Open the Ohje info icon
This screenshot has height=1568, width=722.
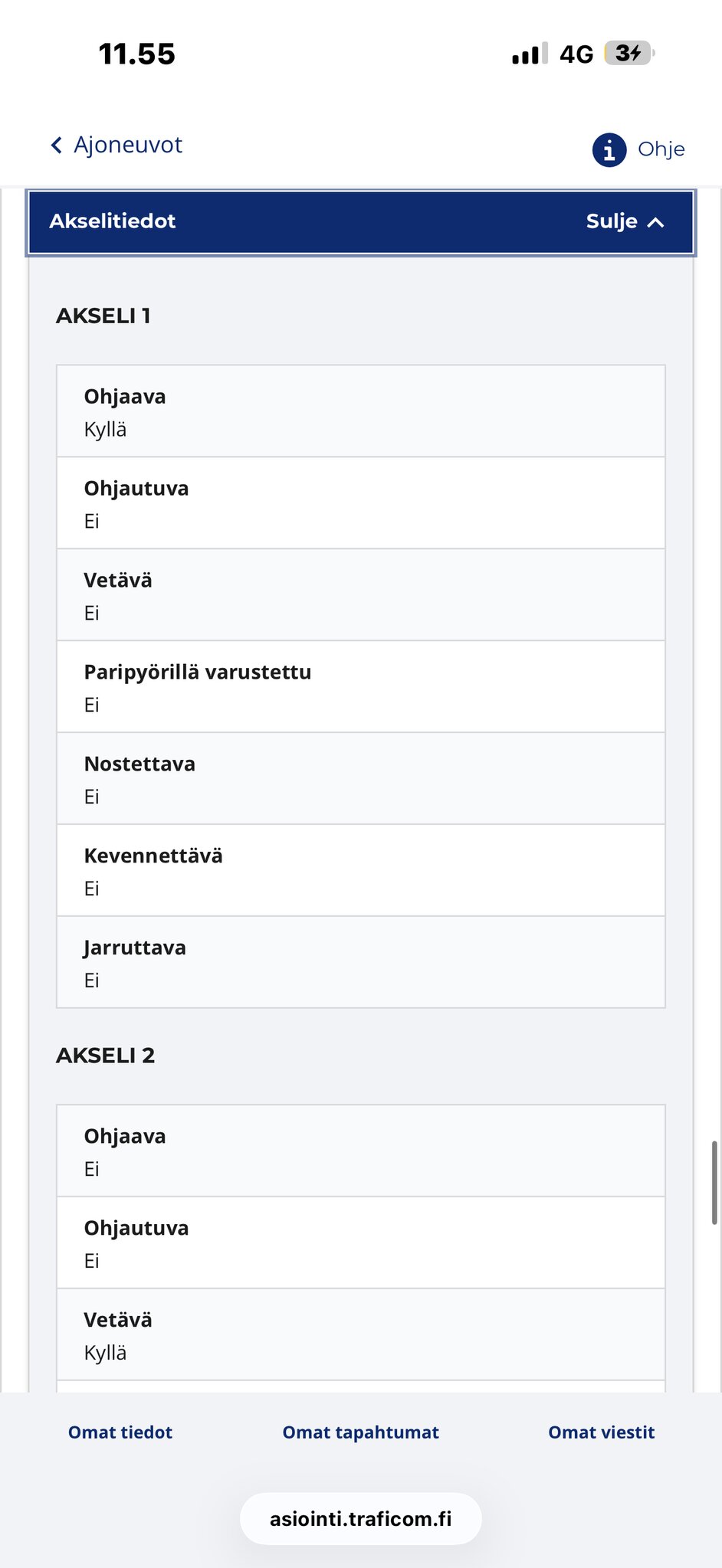[609, 149]
